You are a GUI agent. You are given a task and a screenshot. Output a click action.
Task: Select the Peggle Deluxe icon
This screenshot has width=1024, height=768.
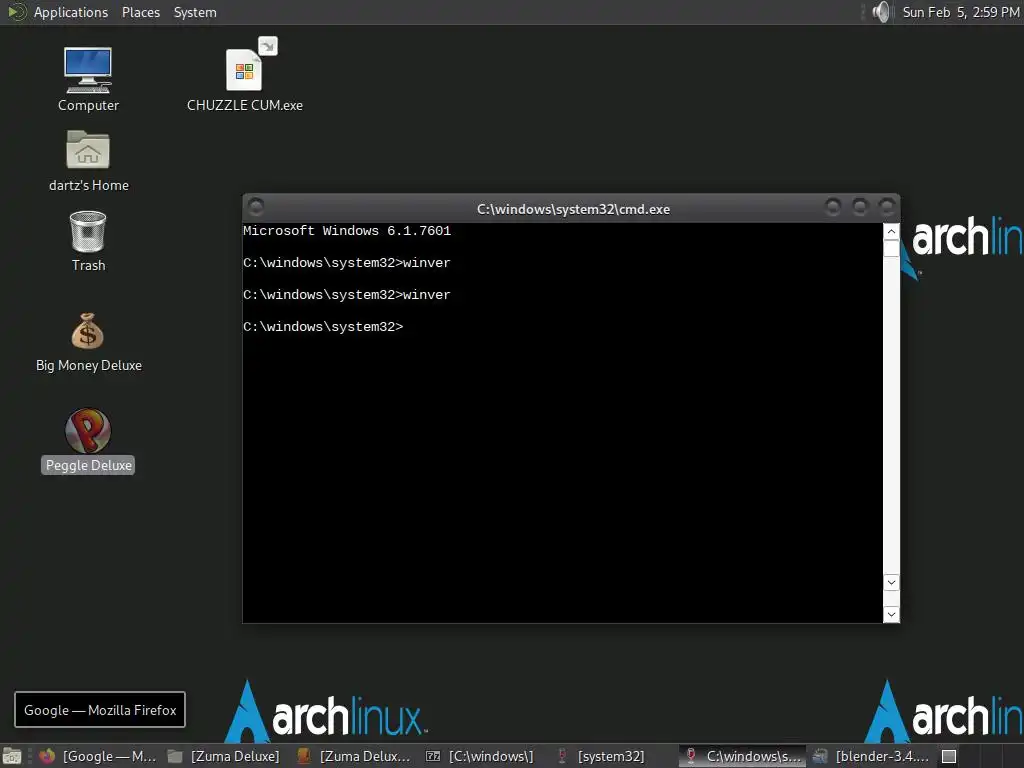(88, 430)
